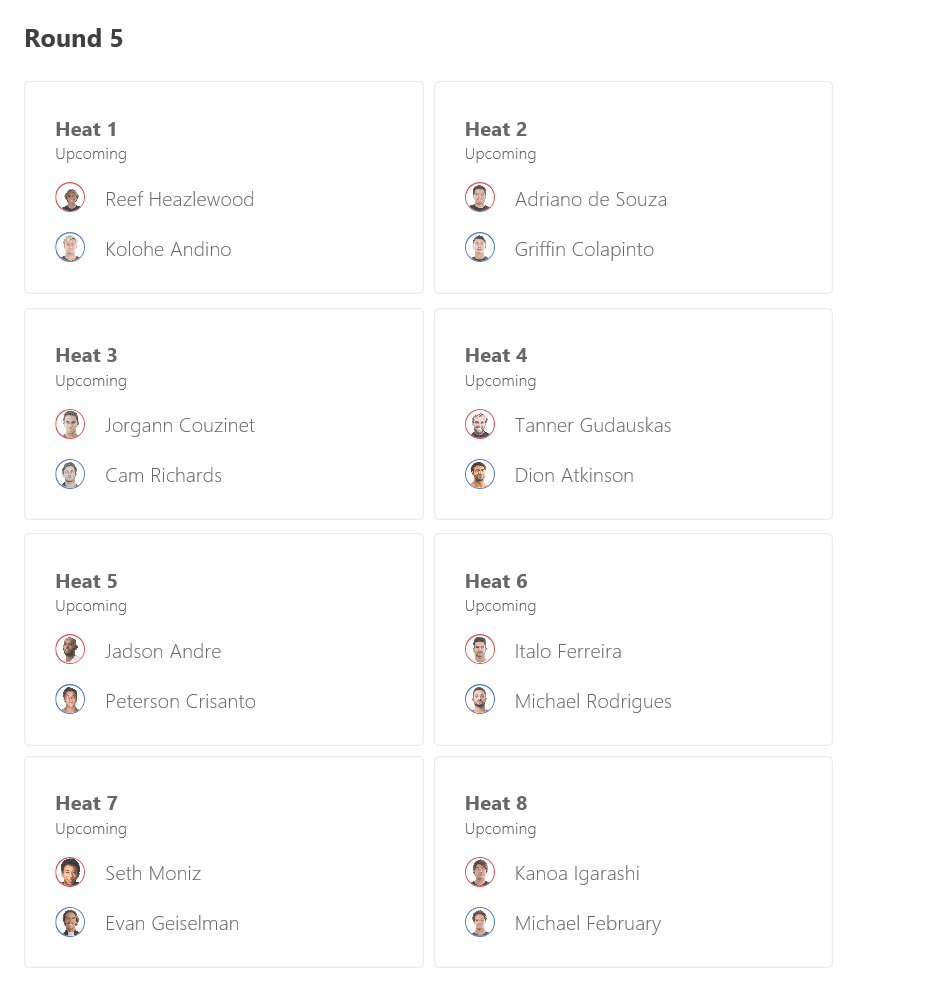The image size is (946, 1000).
Task: Click the Dion Atkinson name link
Action: [574, 475]
